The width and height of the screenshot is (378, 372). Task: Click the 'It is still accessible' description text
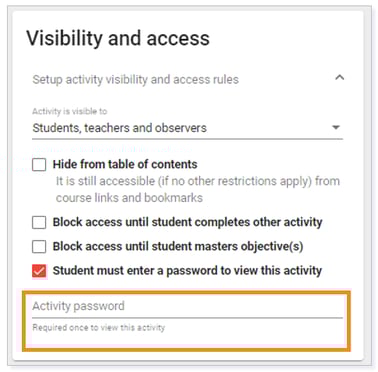[198, 181]
